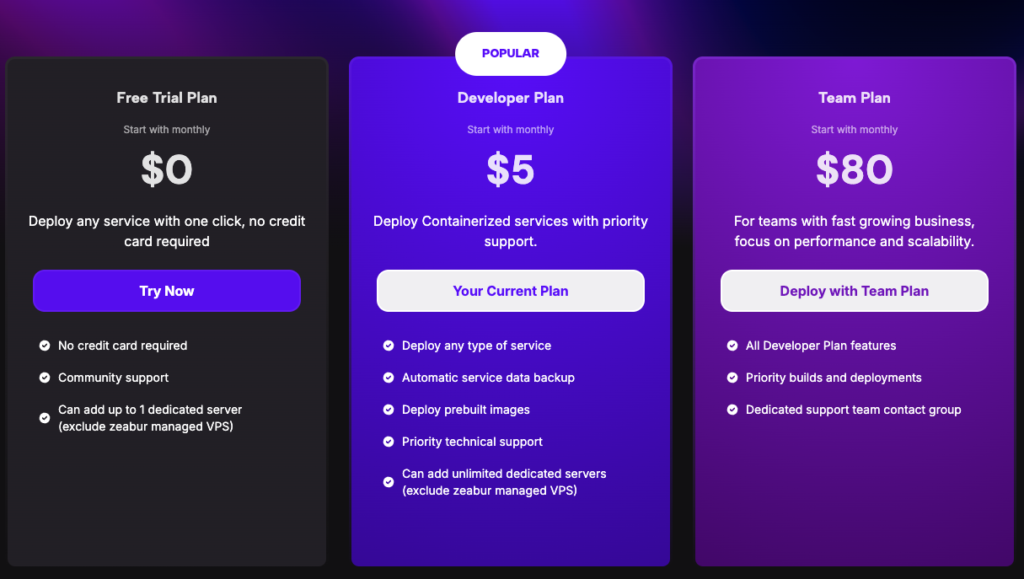
Task: Click checkmark beside All Developer Plan features
Action: pyautogui.click(x=733, y=346)
